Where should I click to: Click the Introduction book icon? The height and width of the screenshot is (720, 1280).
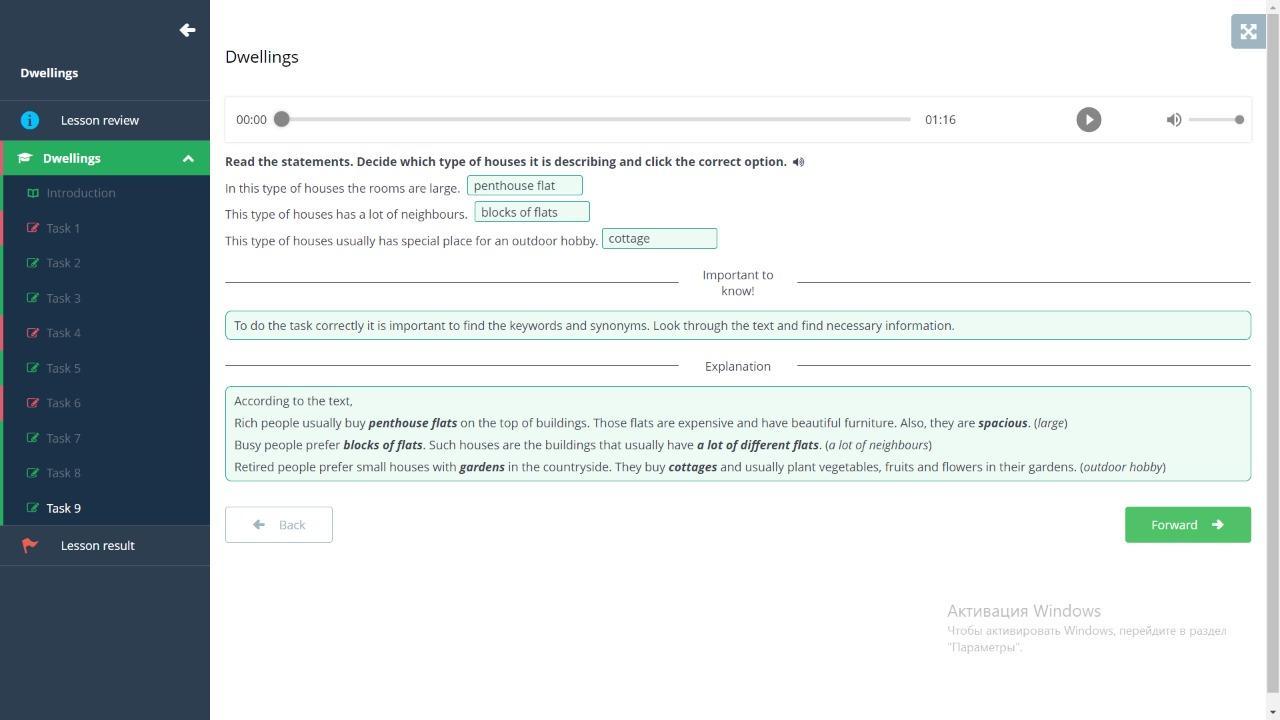tap(33, 193)
